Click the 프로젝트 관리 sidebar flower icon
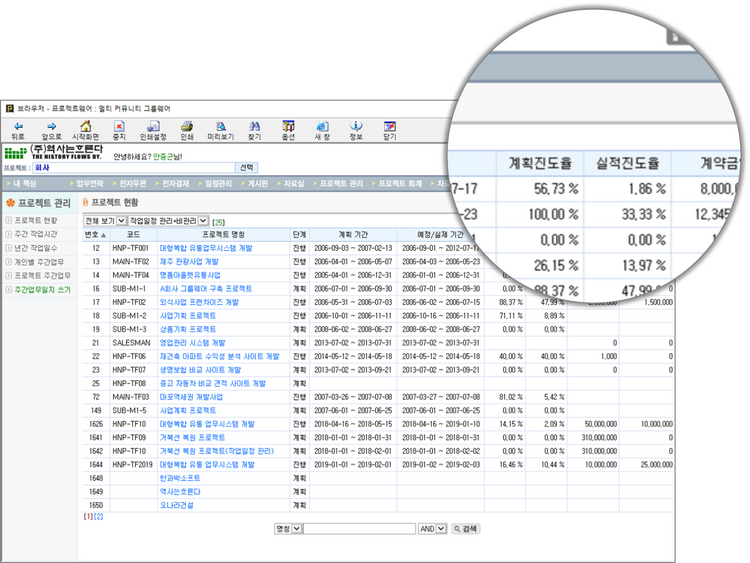The image size is (750, 563). (11, 203)
